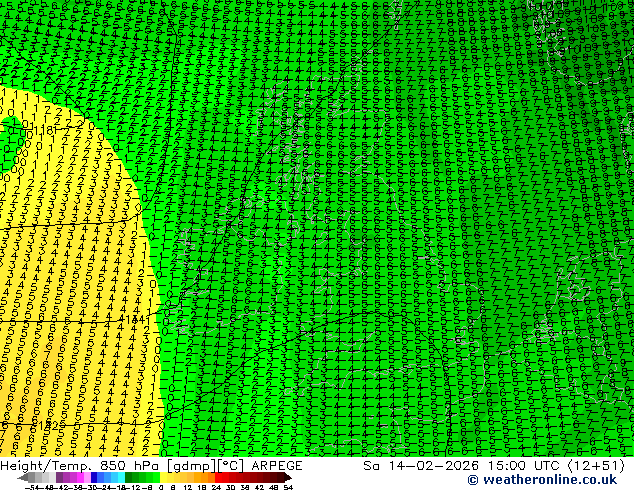
Task: Click the bright red legend swatch at 24
Action: tap(218, 477)
